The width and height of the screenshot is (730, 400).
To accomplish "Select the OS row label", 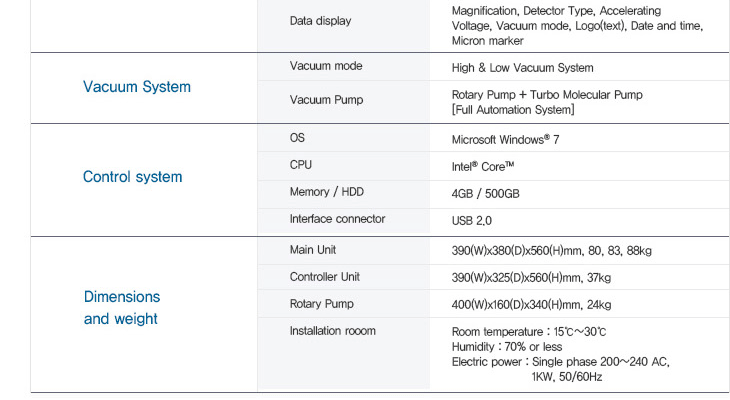I will coord(297,138).
